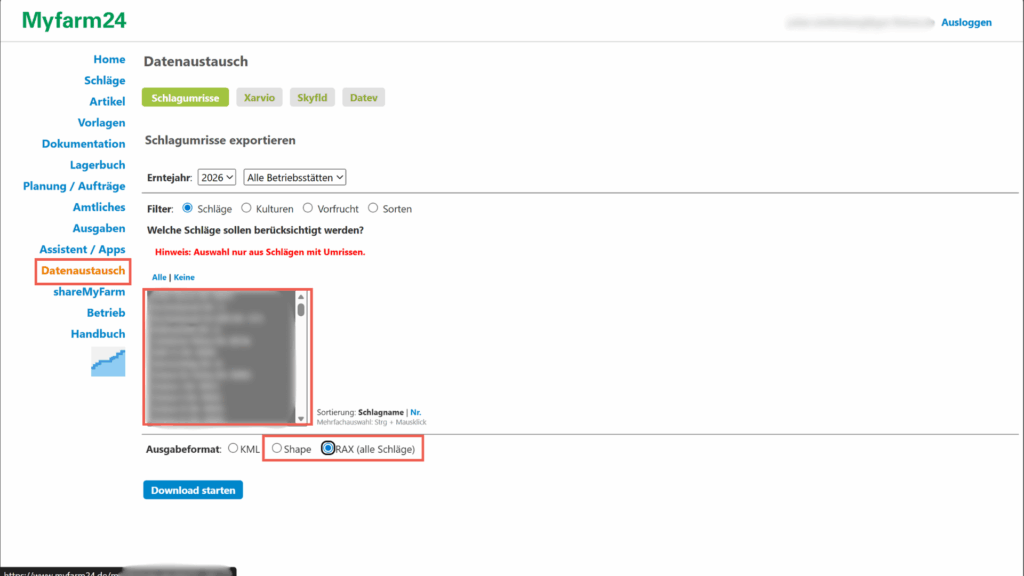Switch to the Xarvio tab
This screenshot has height=576, width=1024.
tap(260, 98)
